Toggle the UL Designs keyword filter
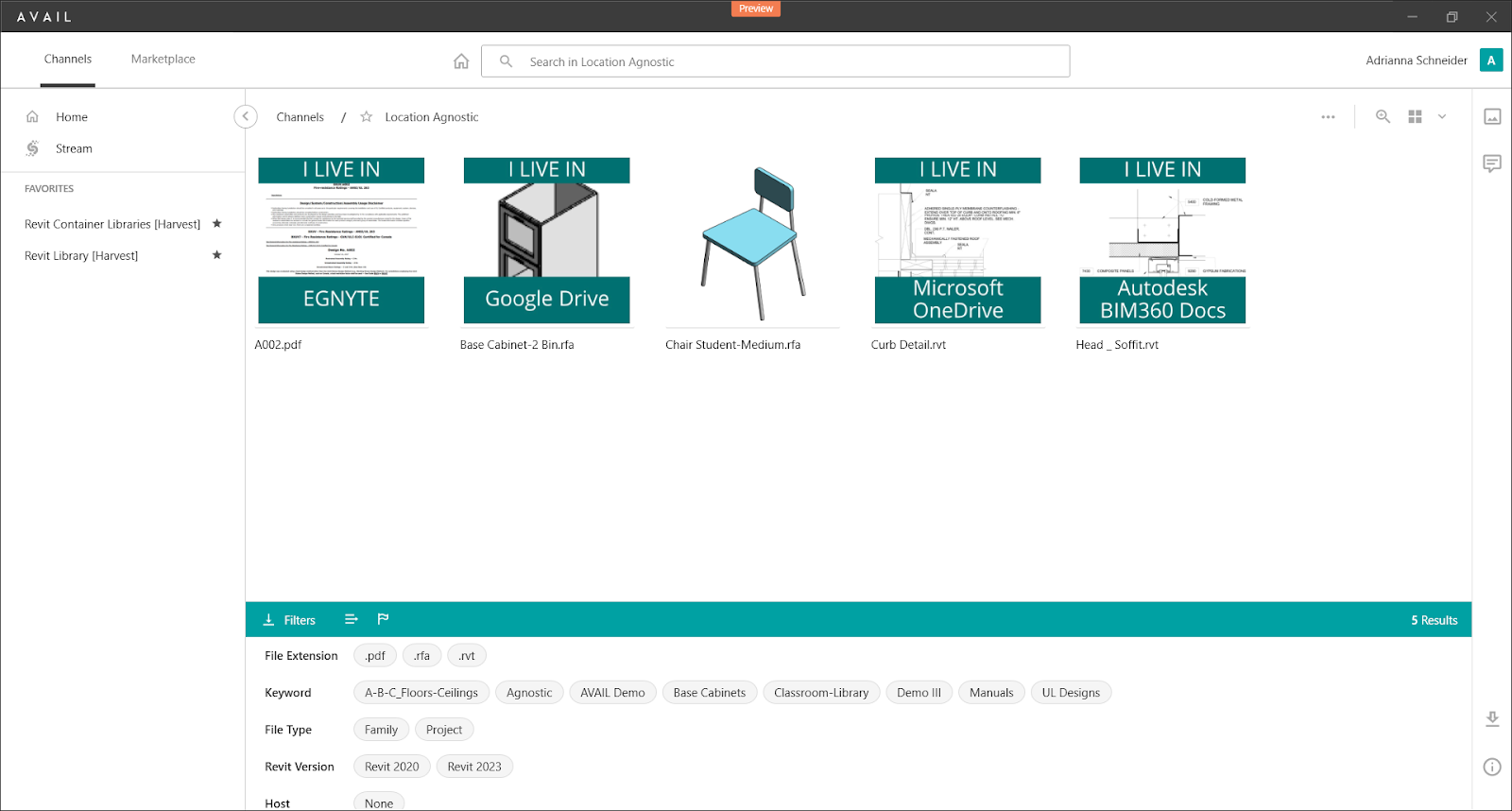 pyautogui.click(x=1071, y=693)
